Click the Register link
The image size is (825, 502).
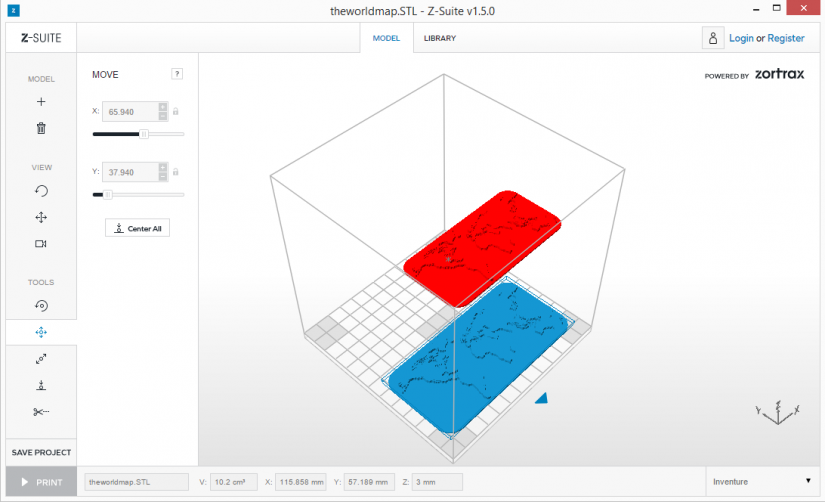tap(786, 38)
